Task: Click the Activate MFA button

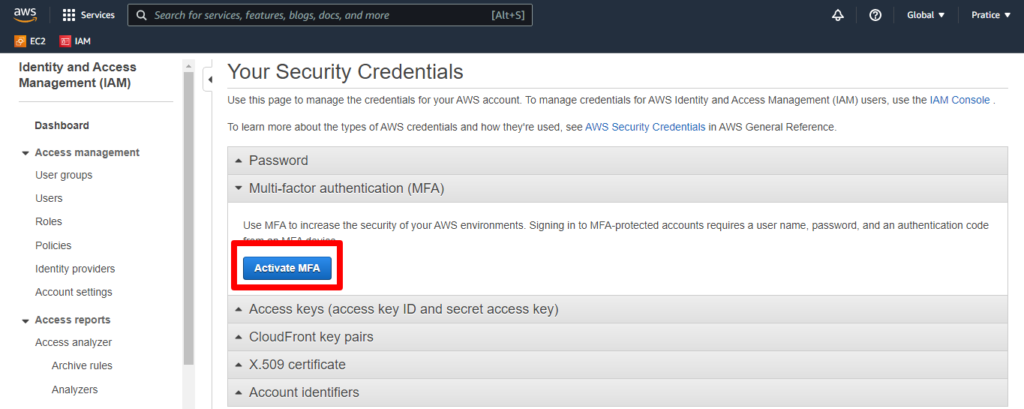Action: point(287,268)
